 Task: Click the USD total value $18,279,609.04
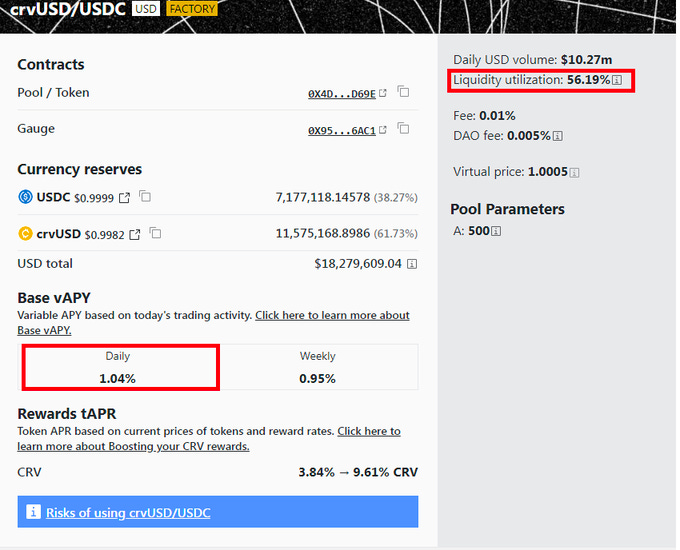coord(358,264)
